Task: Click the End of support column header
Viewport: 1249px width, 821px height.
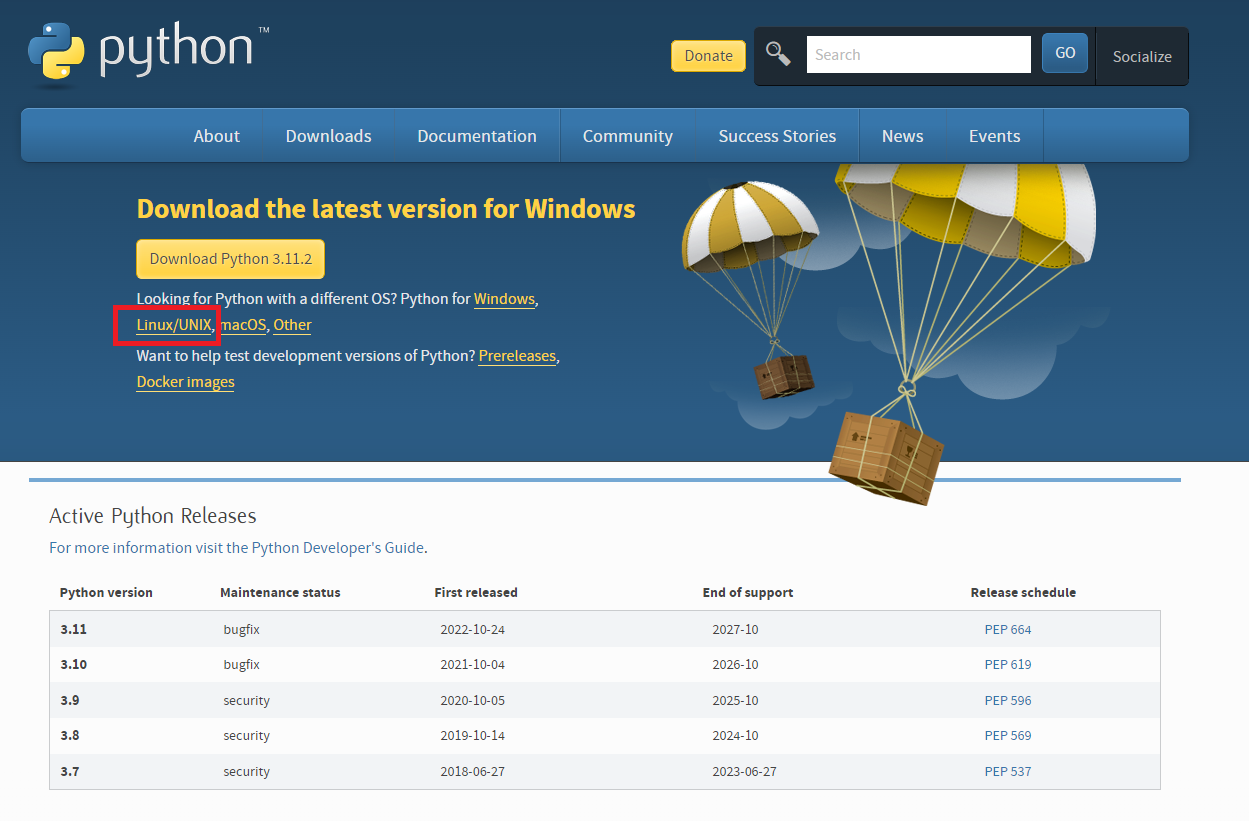Action: point(748,593)
